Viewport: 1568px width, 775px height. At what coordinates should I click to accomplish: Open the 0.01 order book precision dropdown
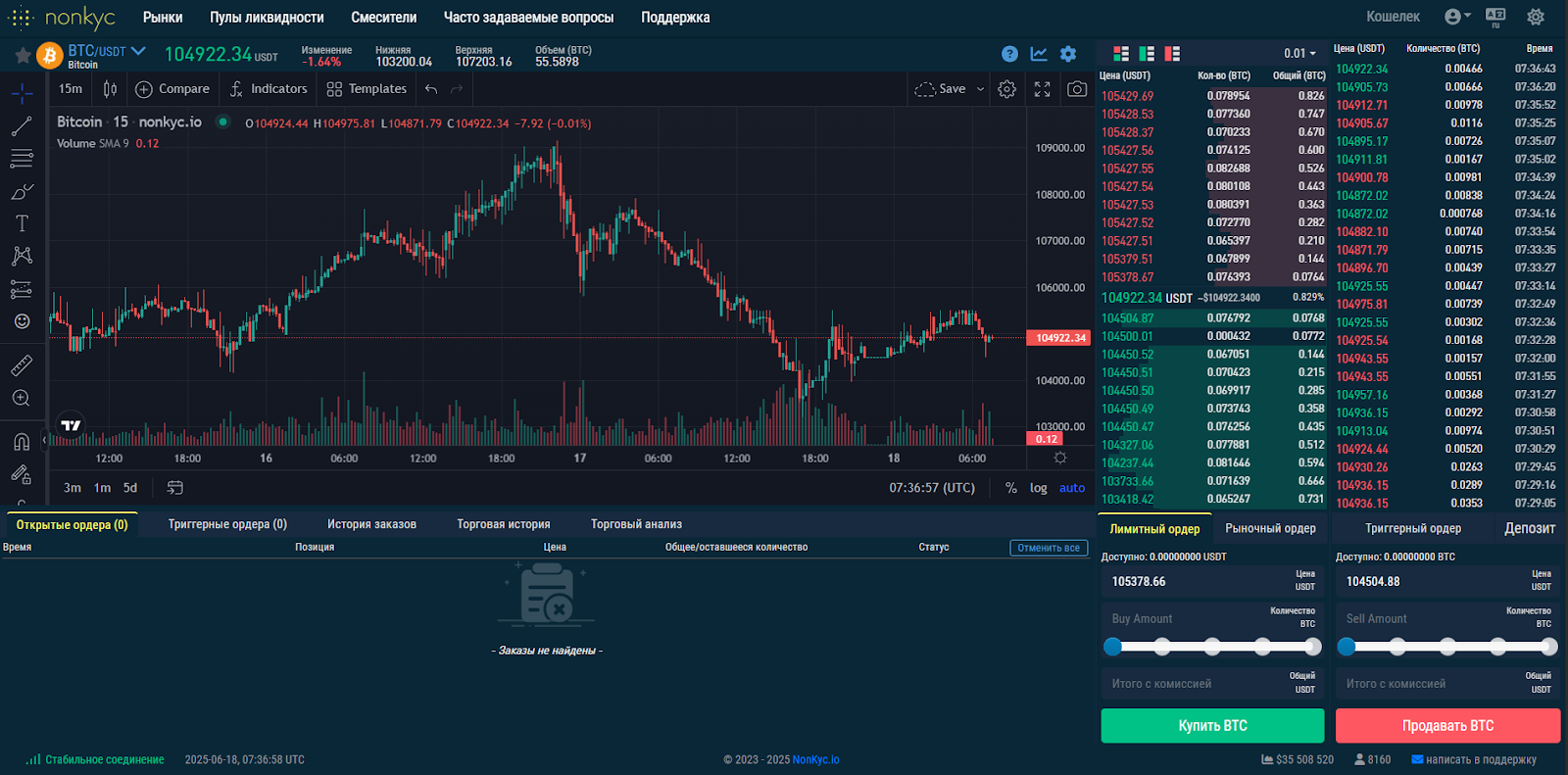[x=1300, y=54]
